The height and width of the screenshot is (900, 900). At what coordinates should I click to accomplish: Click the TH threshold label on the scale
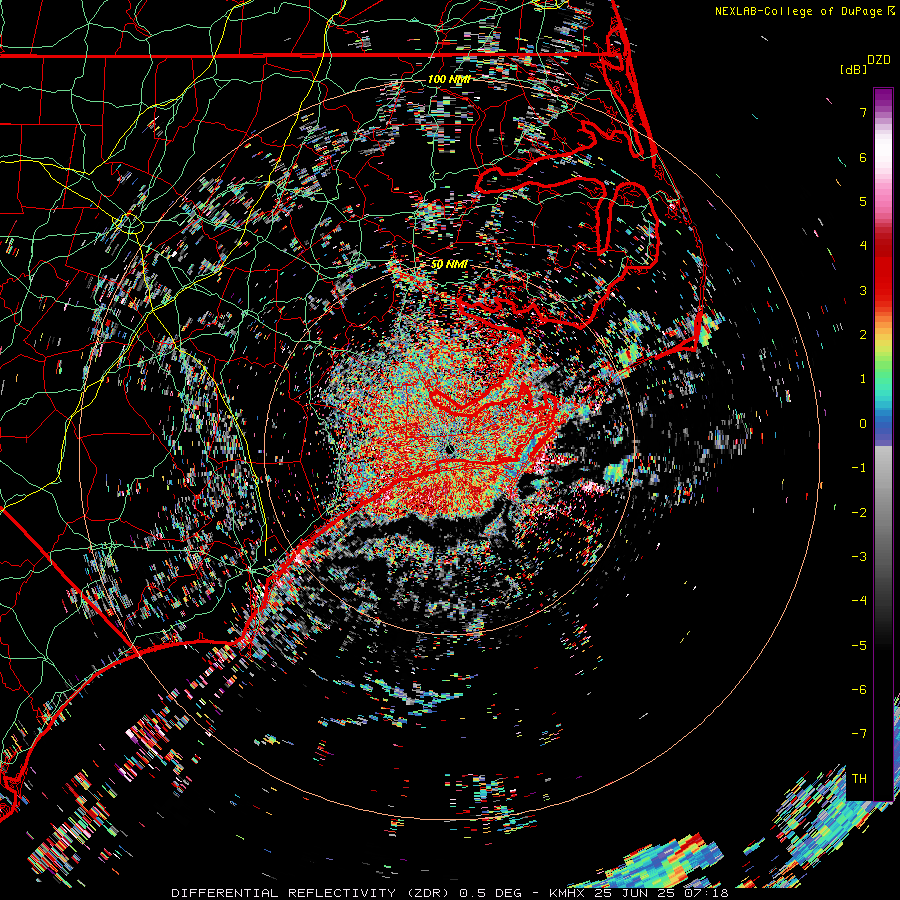click(859, 779)
